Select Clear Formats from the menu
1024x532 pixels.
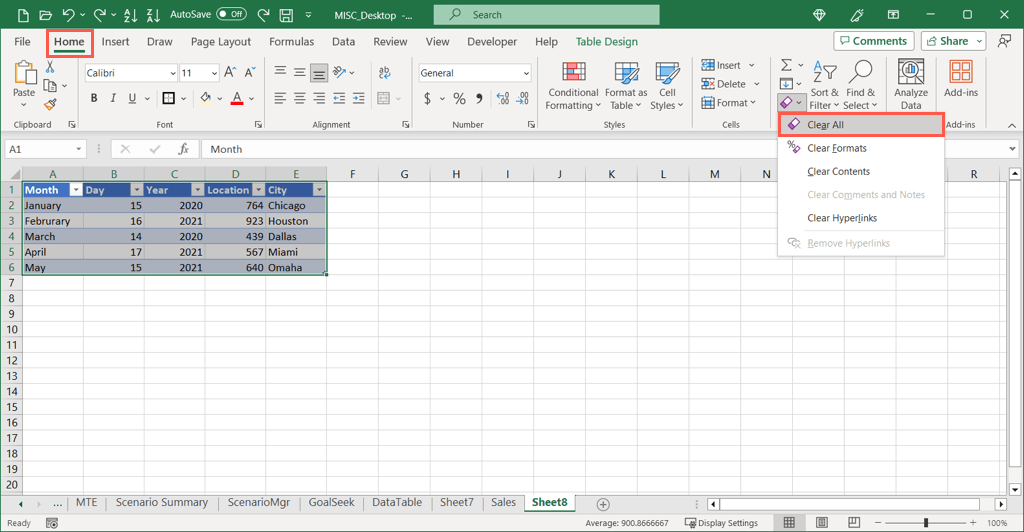click(x=836, y=148)
